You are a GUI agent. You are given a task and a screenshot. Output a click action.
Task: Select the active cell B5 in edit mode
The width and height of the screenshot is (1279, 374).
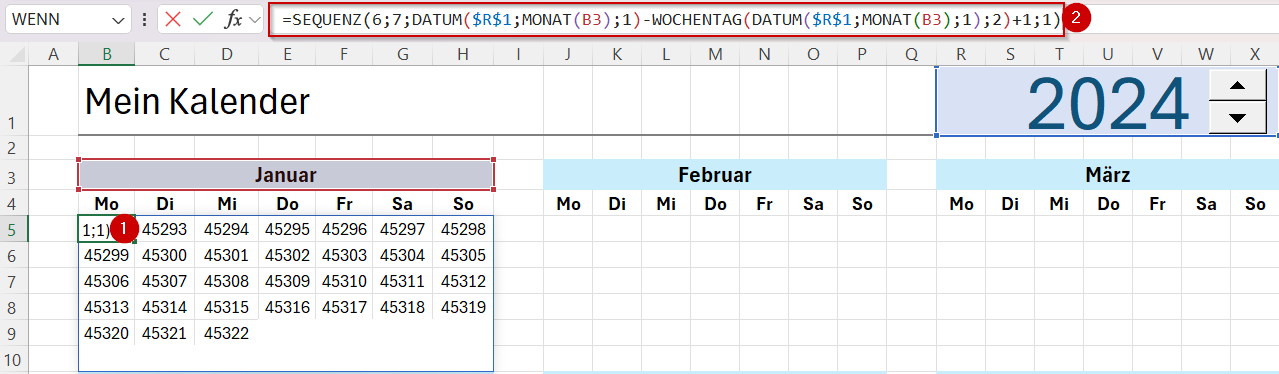(x=106, y=229)
